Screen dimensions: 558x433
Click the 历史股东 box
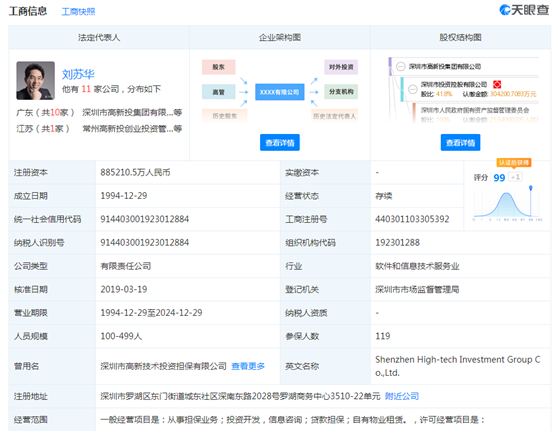(225, 116)
